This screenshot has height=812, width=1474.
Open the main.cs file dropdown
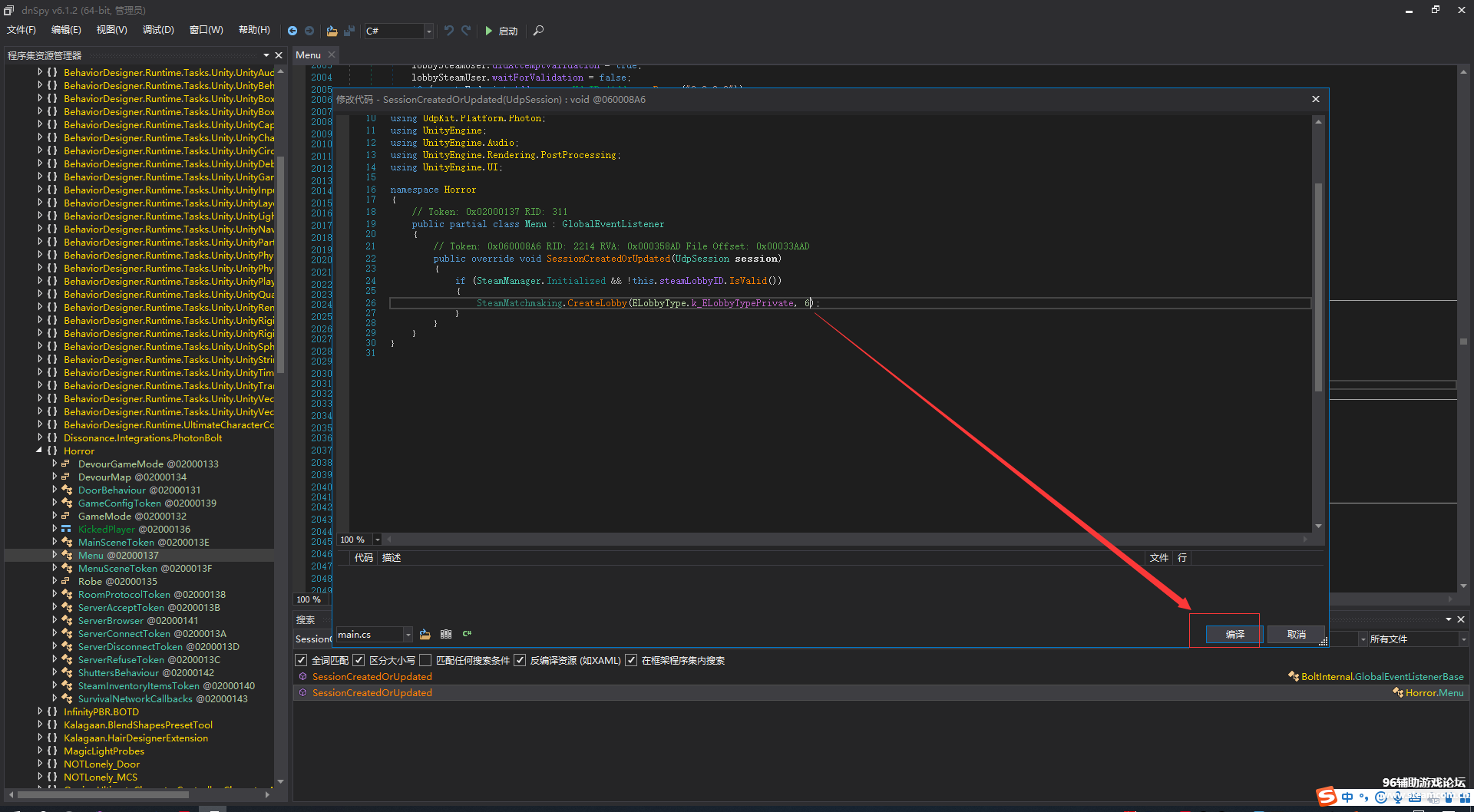[408, 635]
